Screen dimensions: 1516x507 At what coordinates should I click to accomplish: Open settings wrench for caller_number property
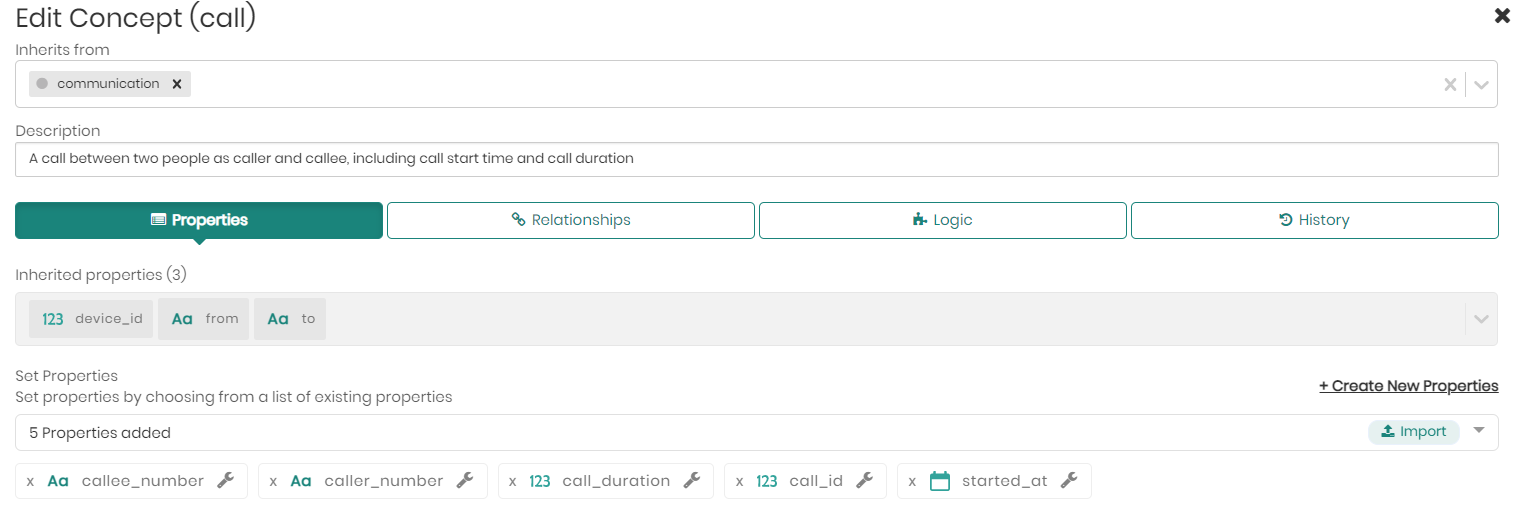coord(465,481)
